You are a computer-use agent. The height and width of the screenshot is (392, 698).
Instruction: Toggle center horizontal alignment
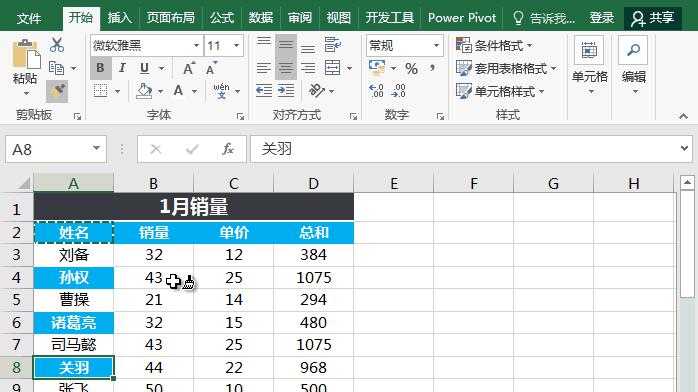[x=286, y=68]
